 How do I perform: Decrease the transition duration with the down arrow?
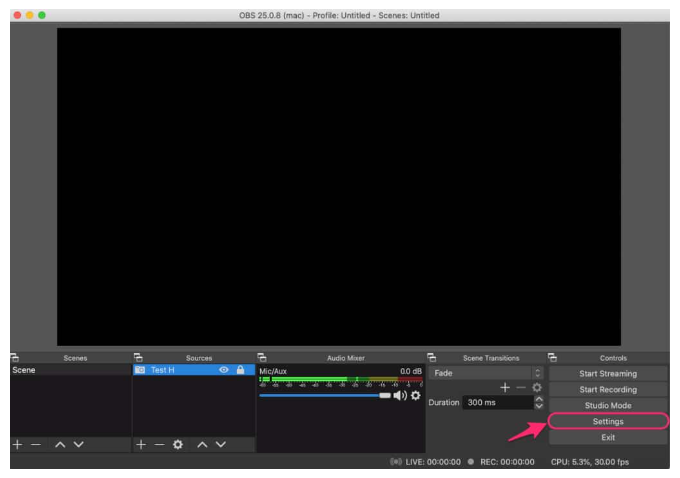[539, 406]
